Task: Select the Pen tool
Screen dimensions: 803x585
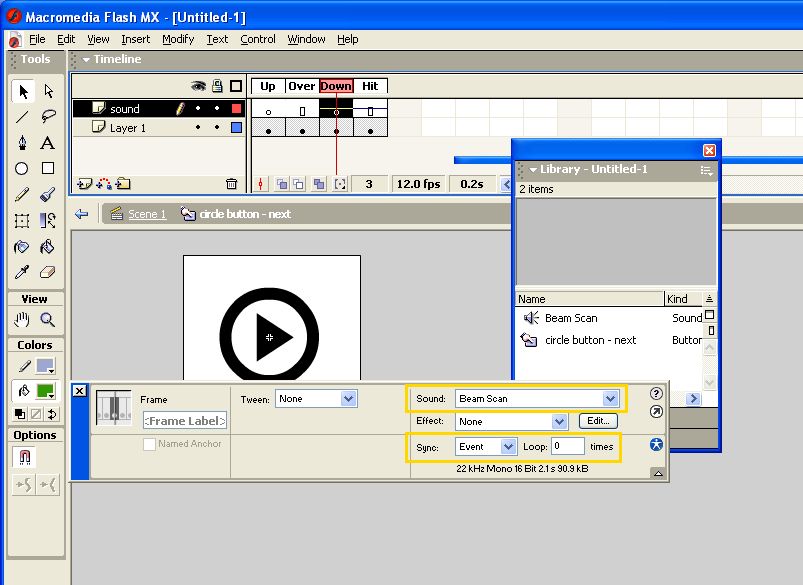Action: [22, 142]
